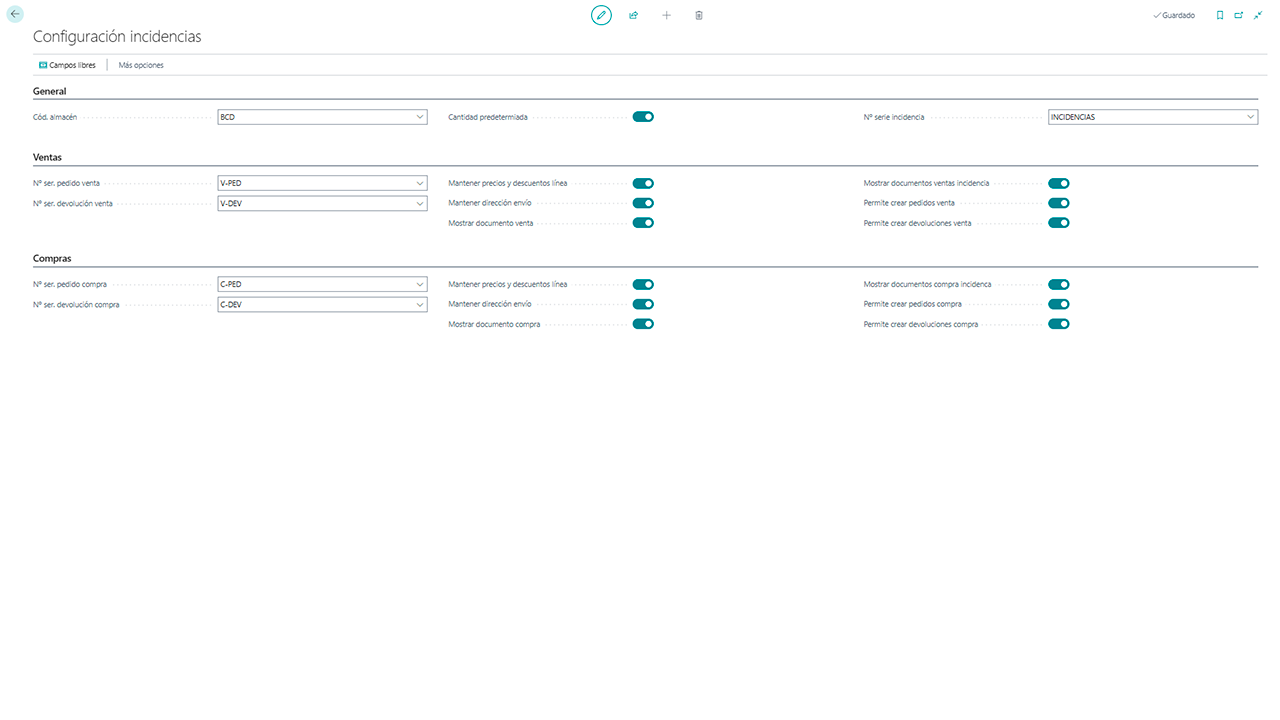Expand Cód. almacén dropdown arrow
Screen dimensions: 1280x720
[x=420, y=117]
